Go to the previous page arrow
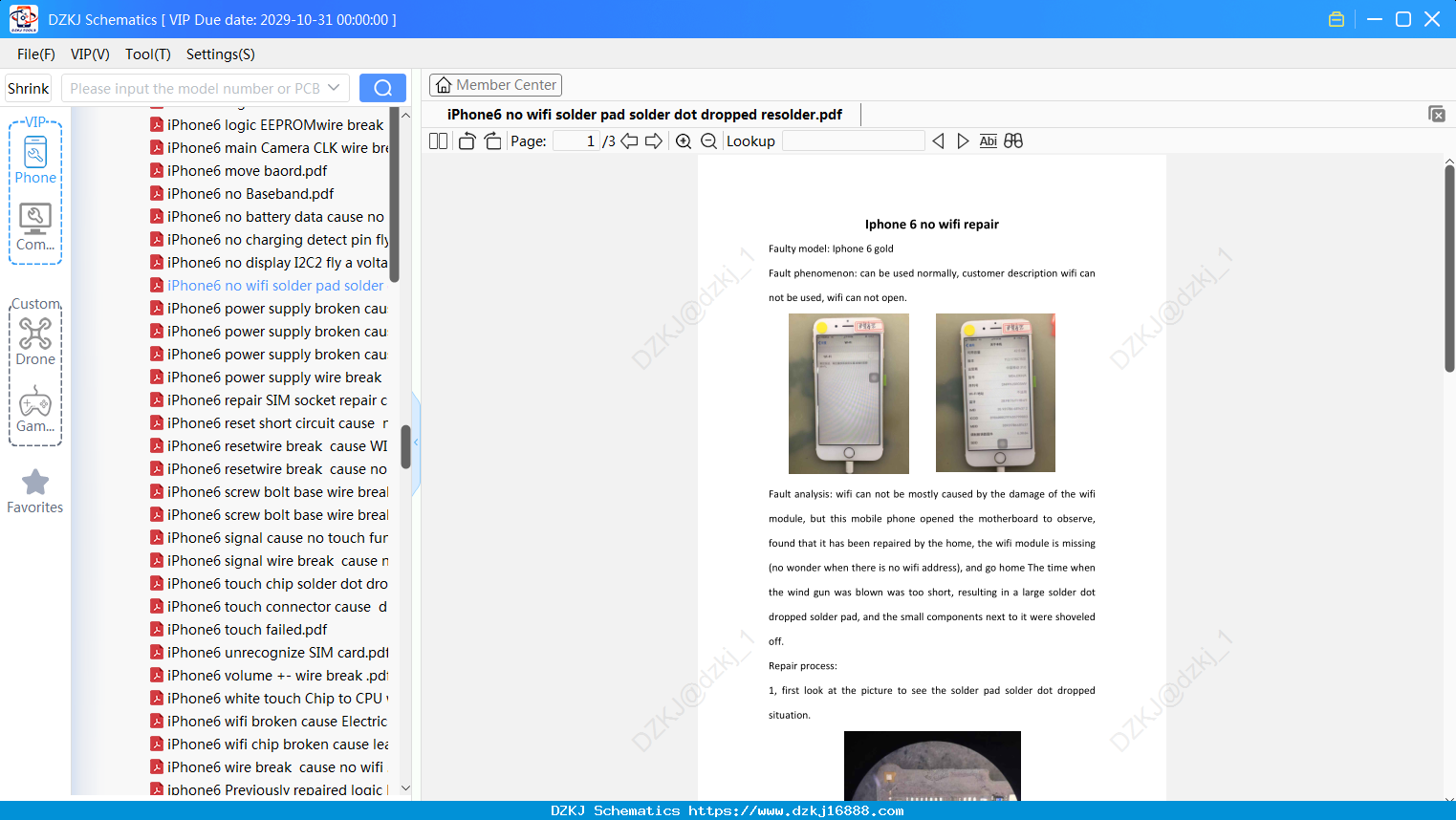The height and width of the screenshot is (820, 1456). (x=630, y=141)
